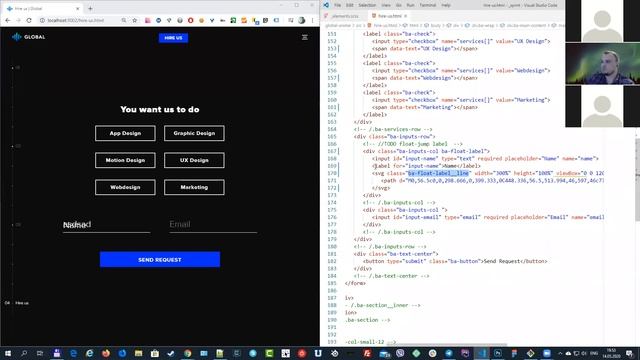Viewport: 640px width, 360px height.
Task: Open File menu in VS Code
Action: [338, 5]
